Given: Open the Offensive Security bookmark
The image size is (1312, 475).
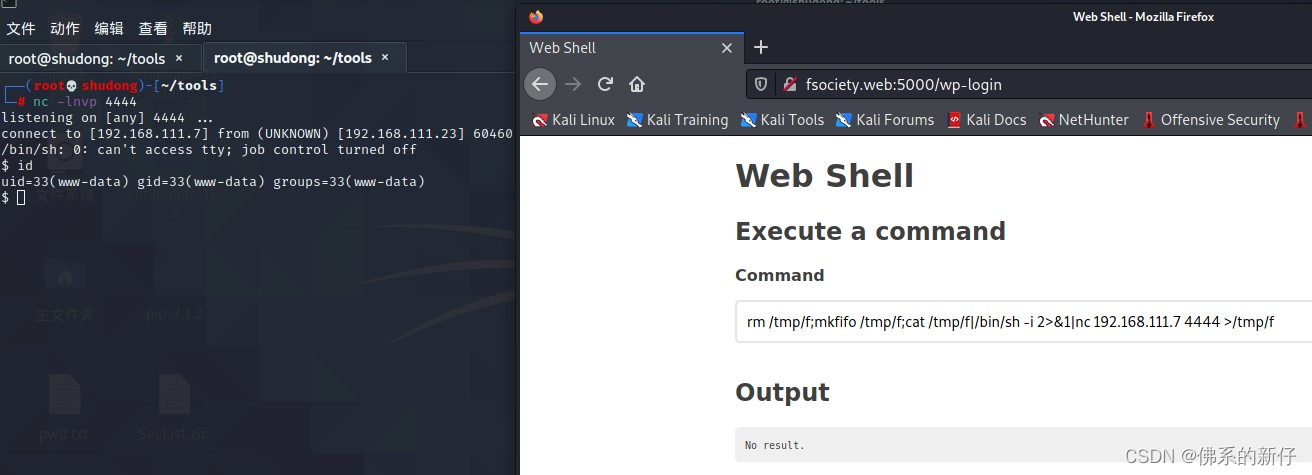Looking at the screenshot, I should (x=1210, y=120).
